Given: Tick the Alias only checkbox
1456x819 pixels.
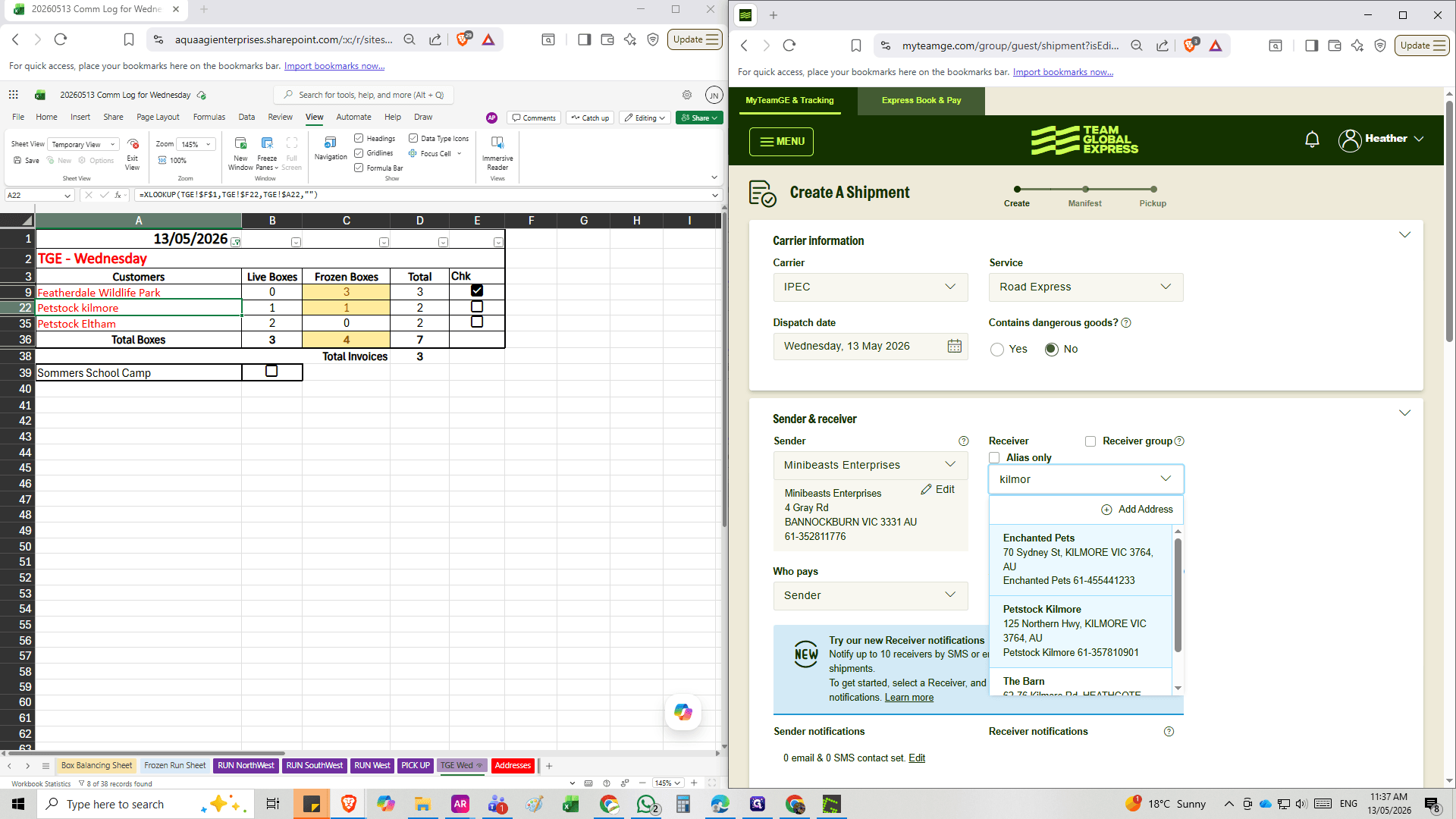Looking at the screenshot, I should coord(994,457).
